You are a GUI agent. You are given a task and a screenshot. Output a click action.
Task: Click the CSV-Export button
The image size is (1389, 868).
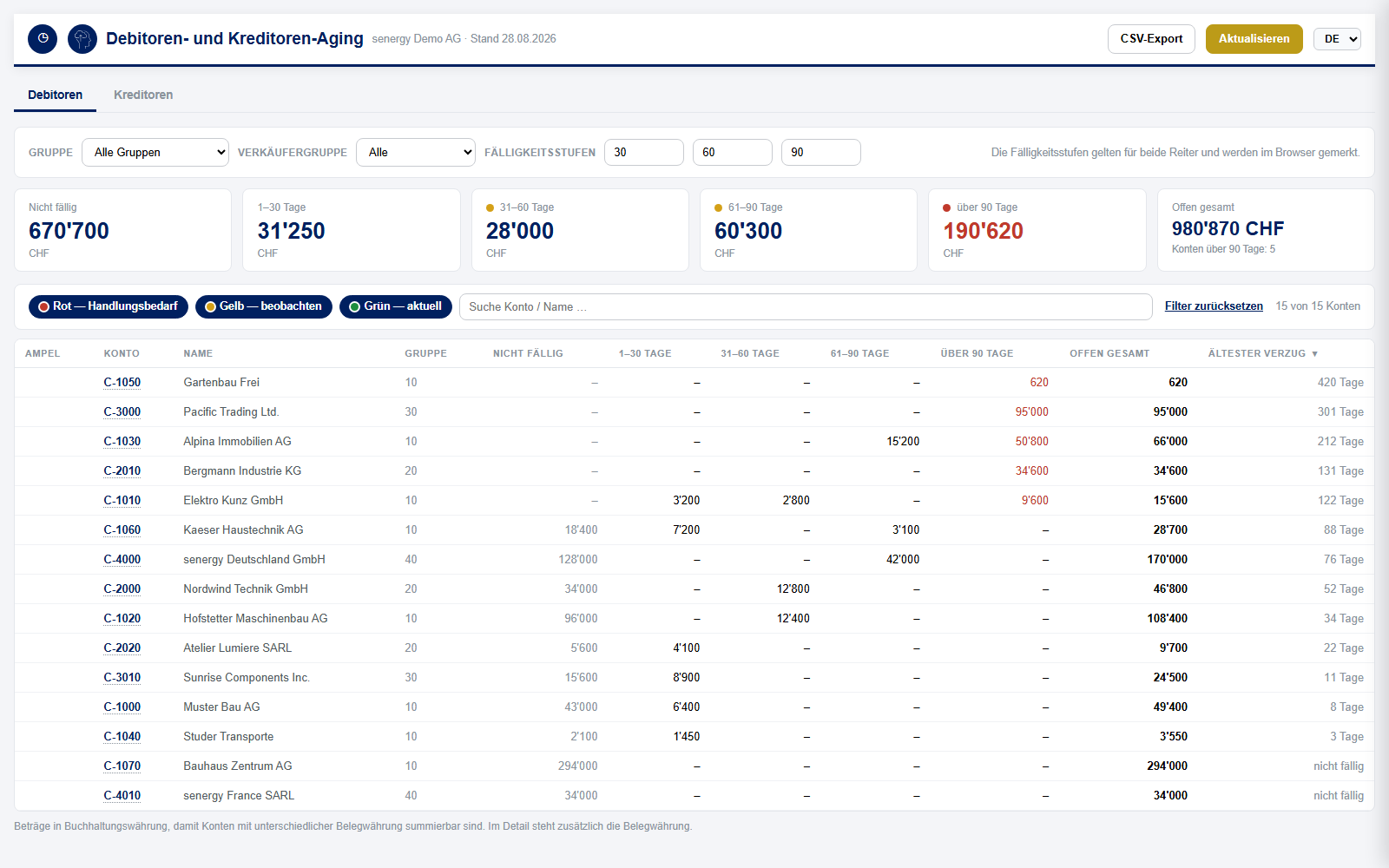[1151, 39]
